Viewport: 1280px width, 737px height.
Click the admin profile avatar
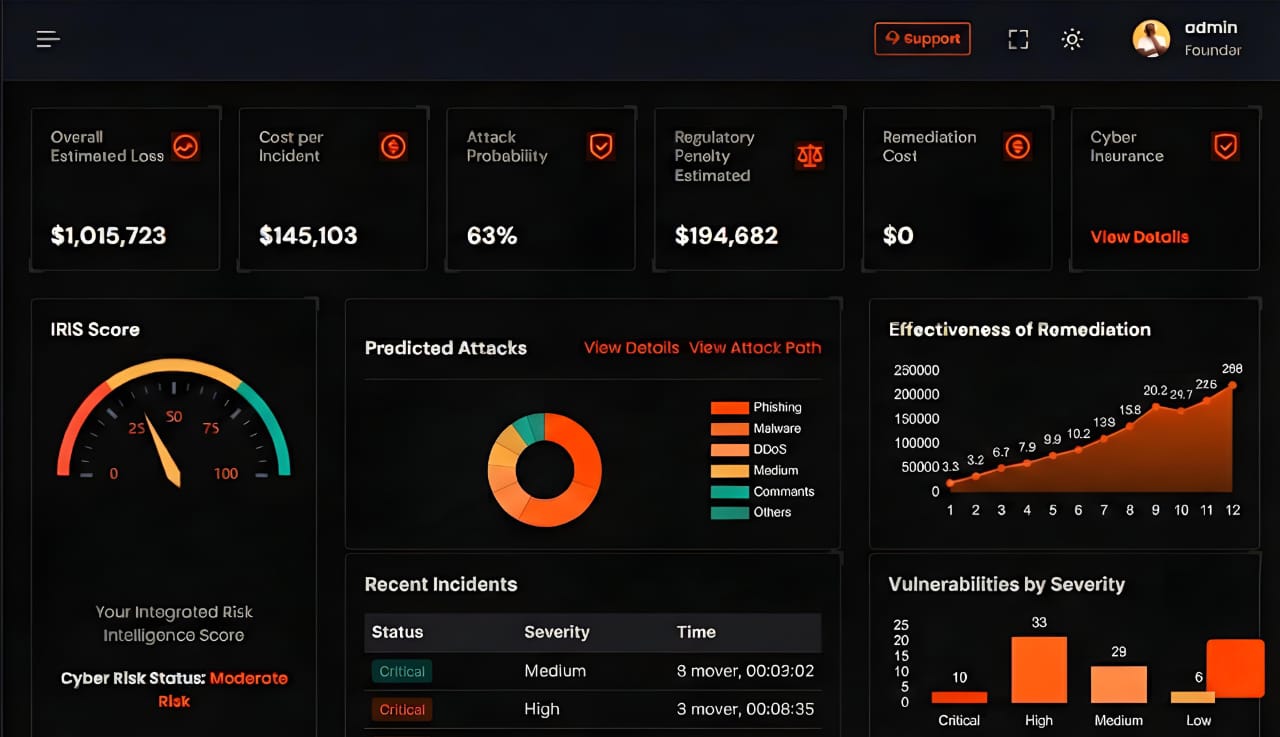point(1151,39)
